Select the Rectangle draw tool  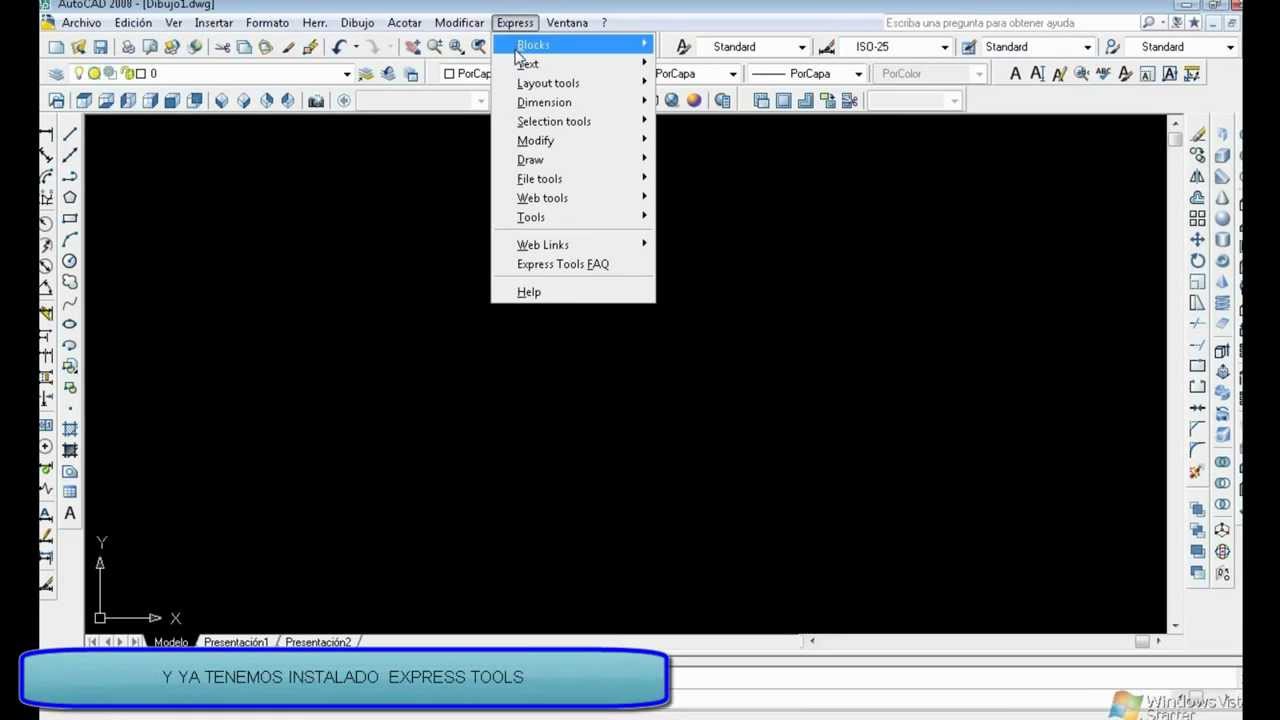[x=69, y=219]
